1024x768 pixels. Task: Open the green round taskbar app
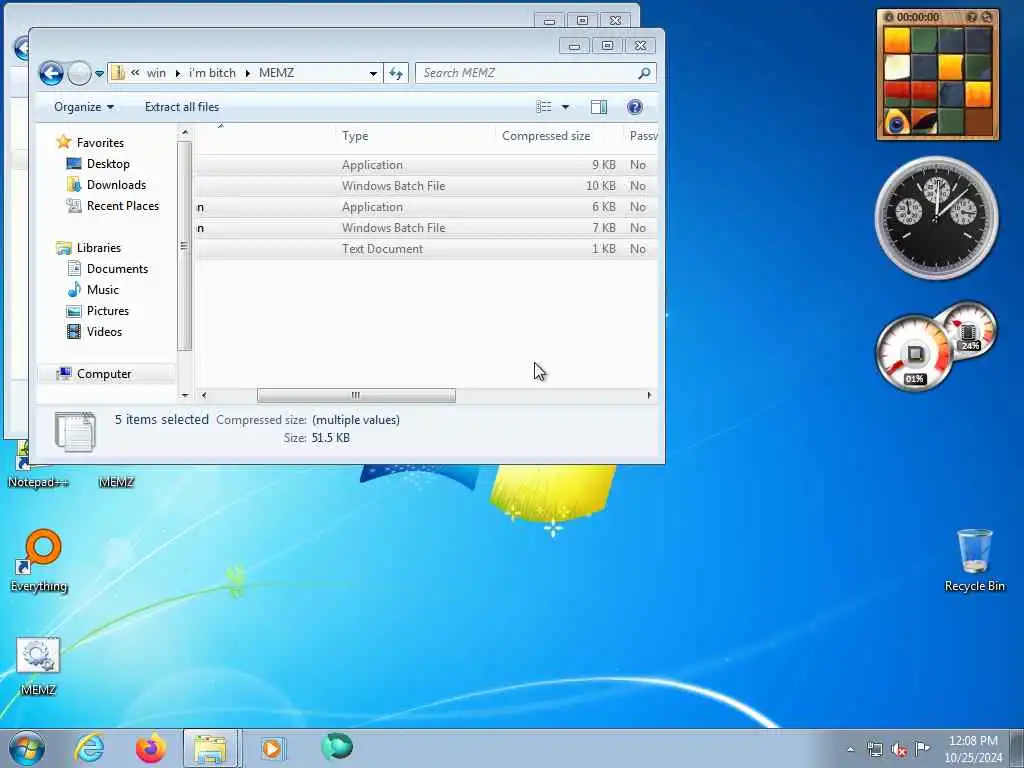click(x=337, y=746)
